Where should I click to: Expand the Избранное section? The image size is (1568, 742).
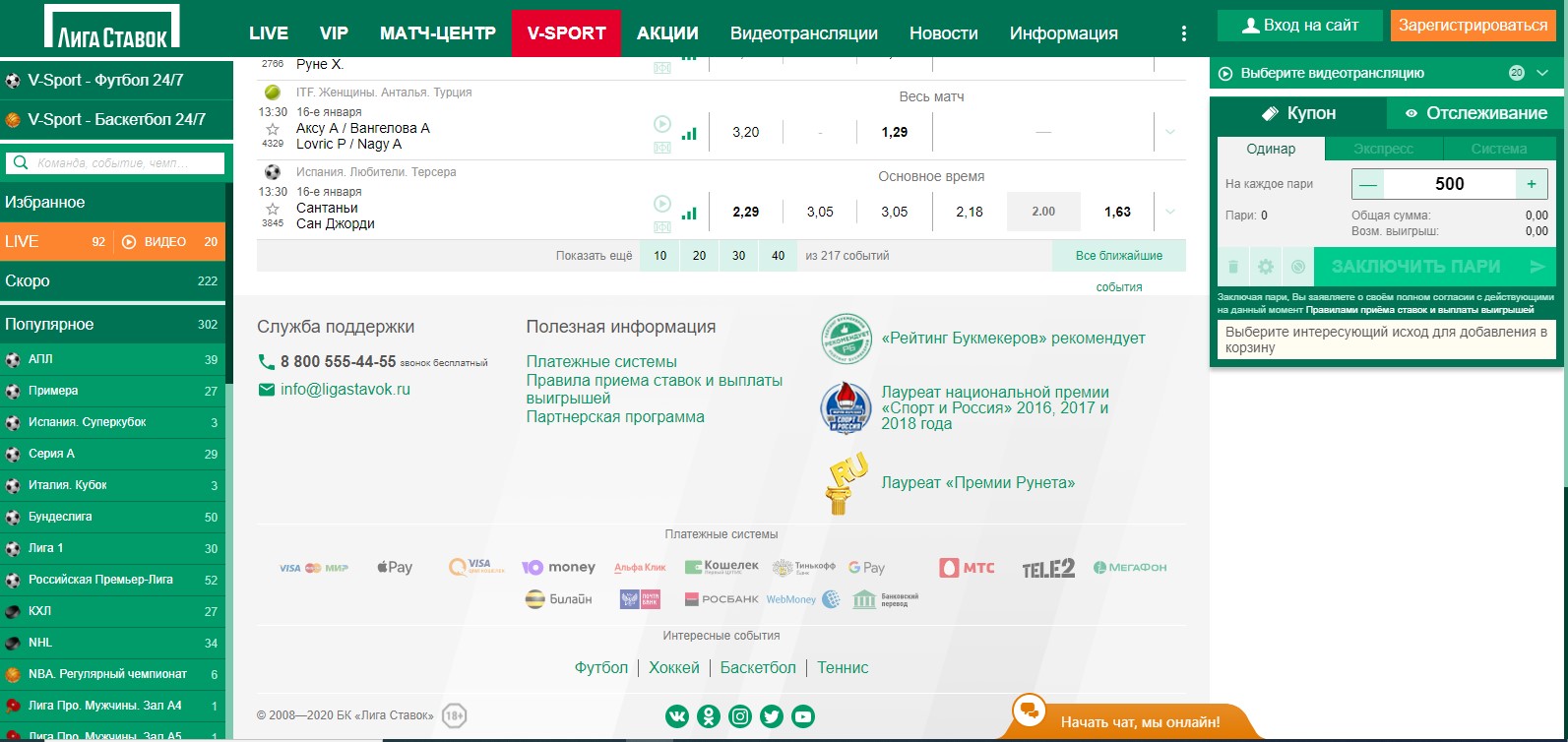[112, 202]
